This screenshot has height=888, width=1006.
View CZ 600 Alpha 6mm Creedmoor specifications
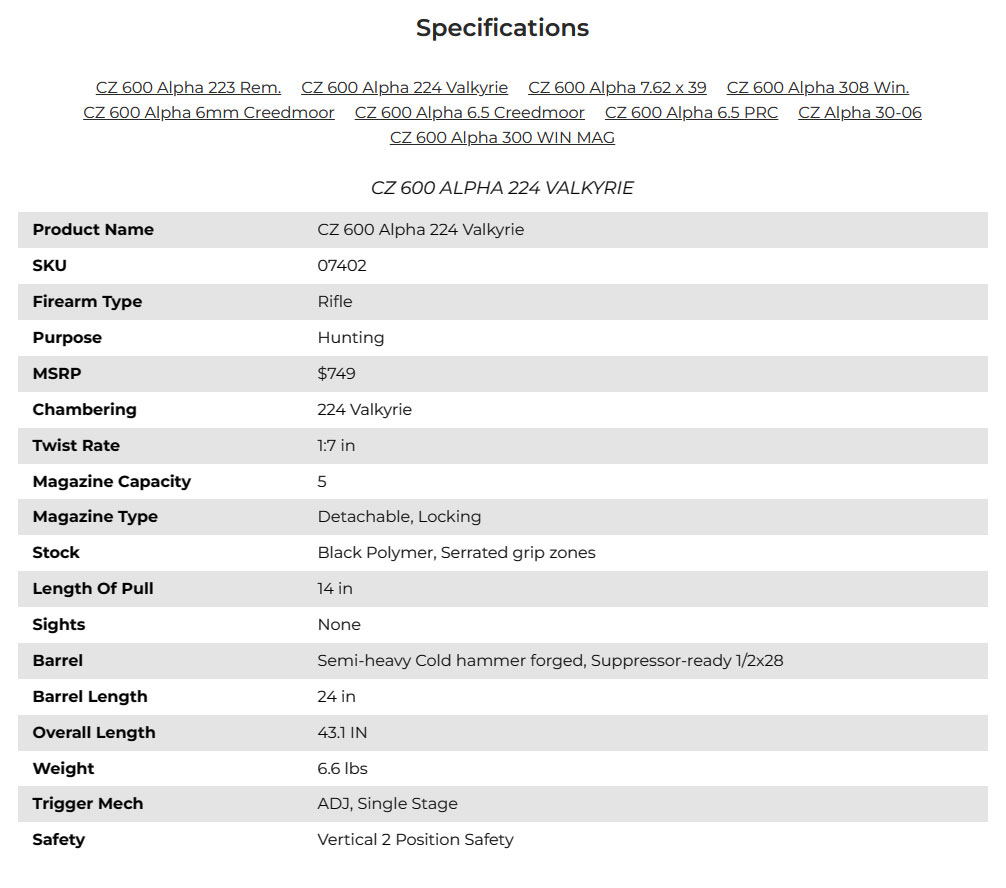coord(208,113)
